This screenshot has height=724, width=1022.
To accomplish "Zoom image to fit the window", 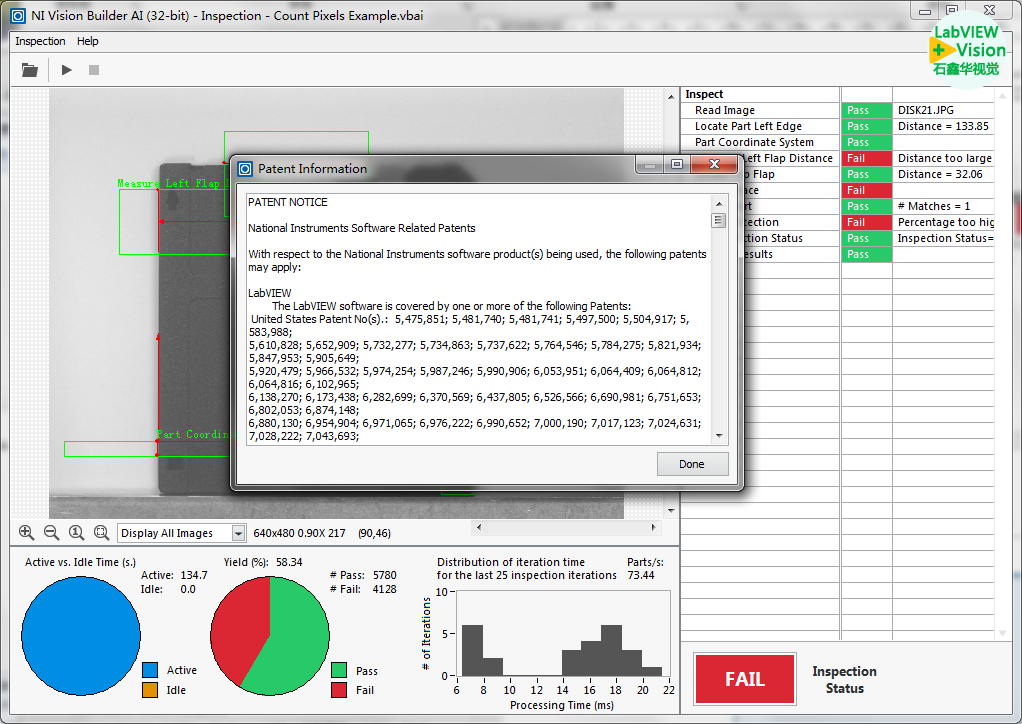I will pyautogui.click(x=101, y=533).
